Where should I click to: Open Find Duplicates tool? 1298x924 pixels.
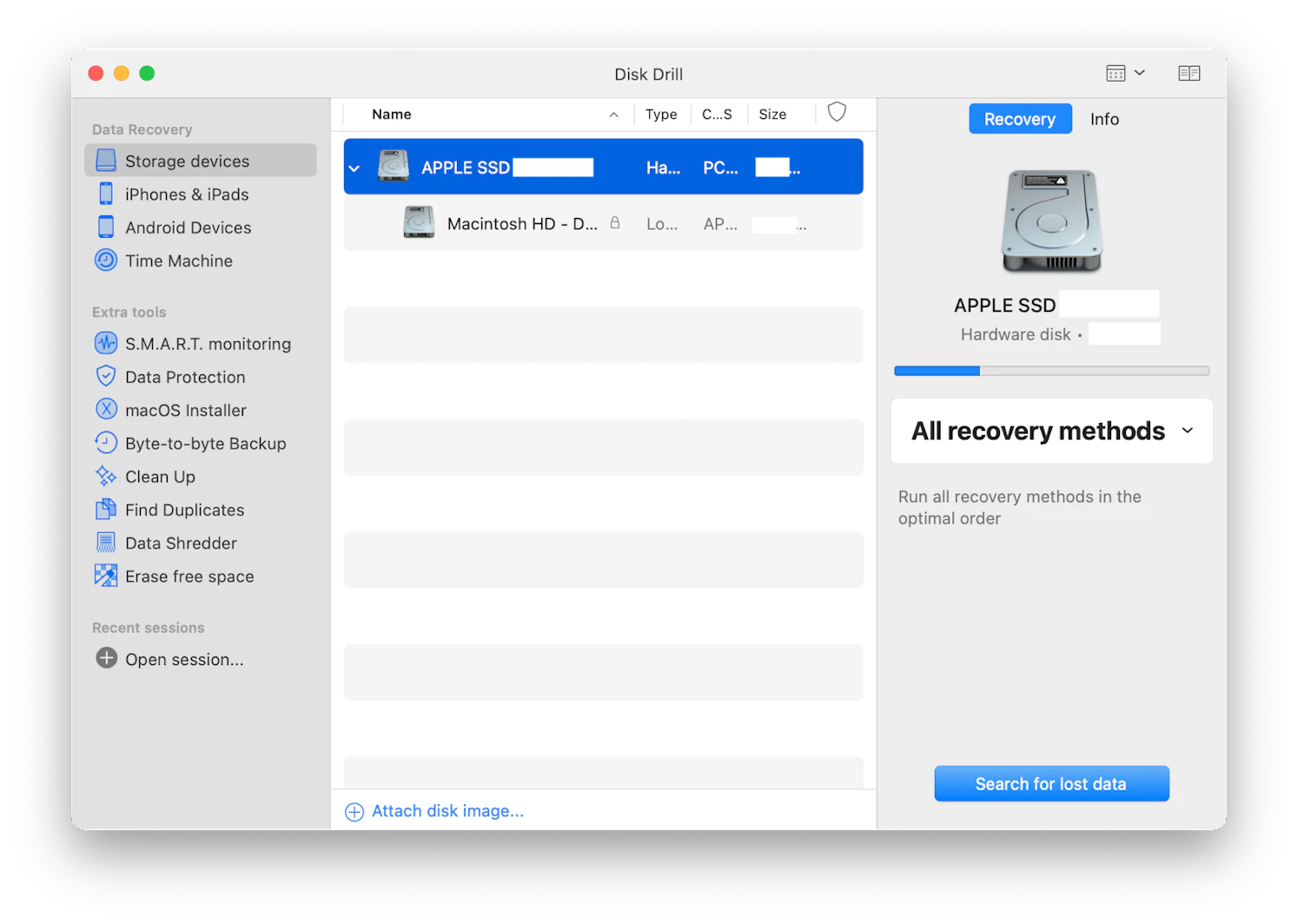click(x=184, y=510)
